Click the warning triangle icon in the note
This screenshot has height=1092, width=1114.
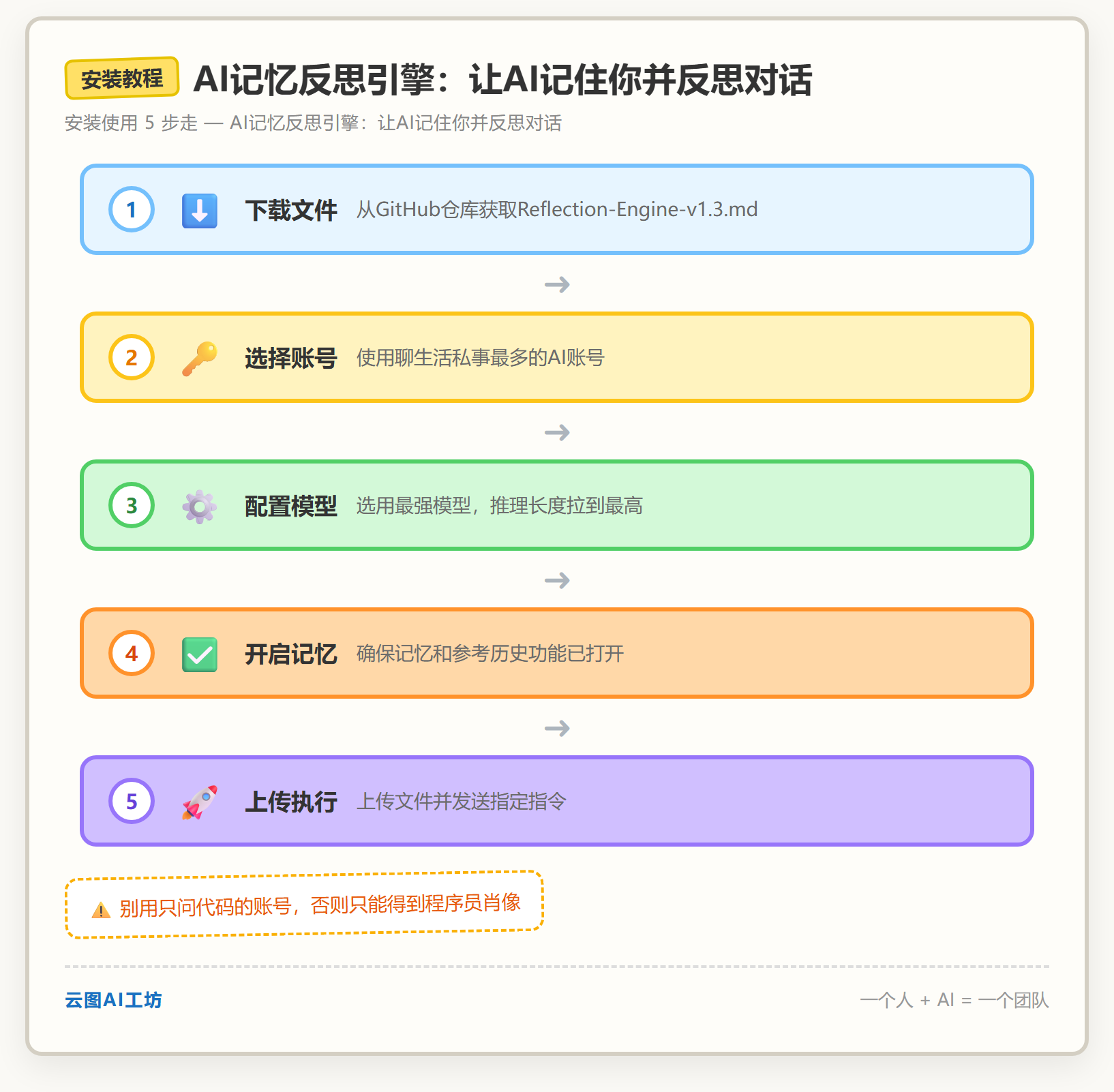[x=101, y=910]
